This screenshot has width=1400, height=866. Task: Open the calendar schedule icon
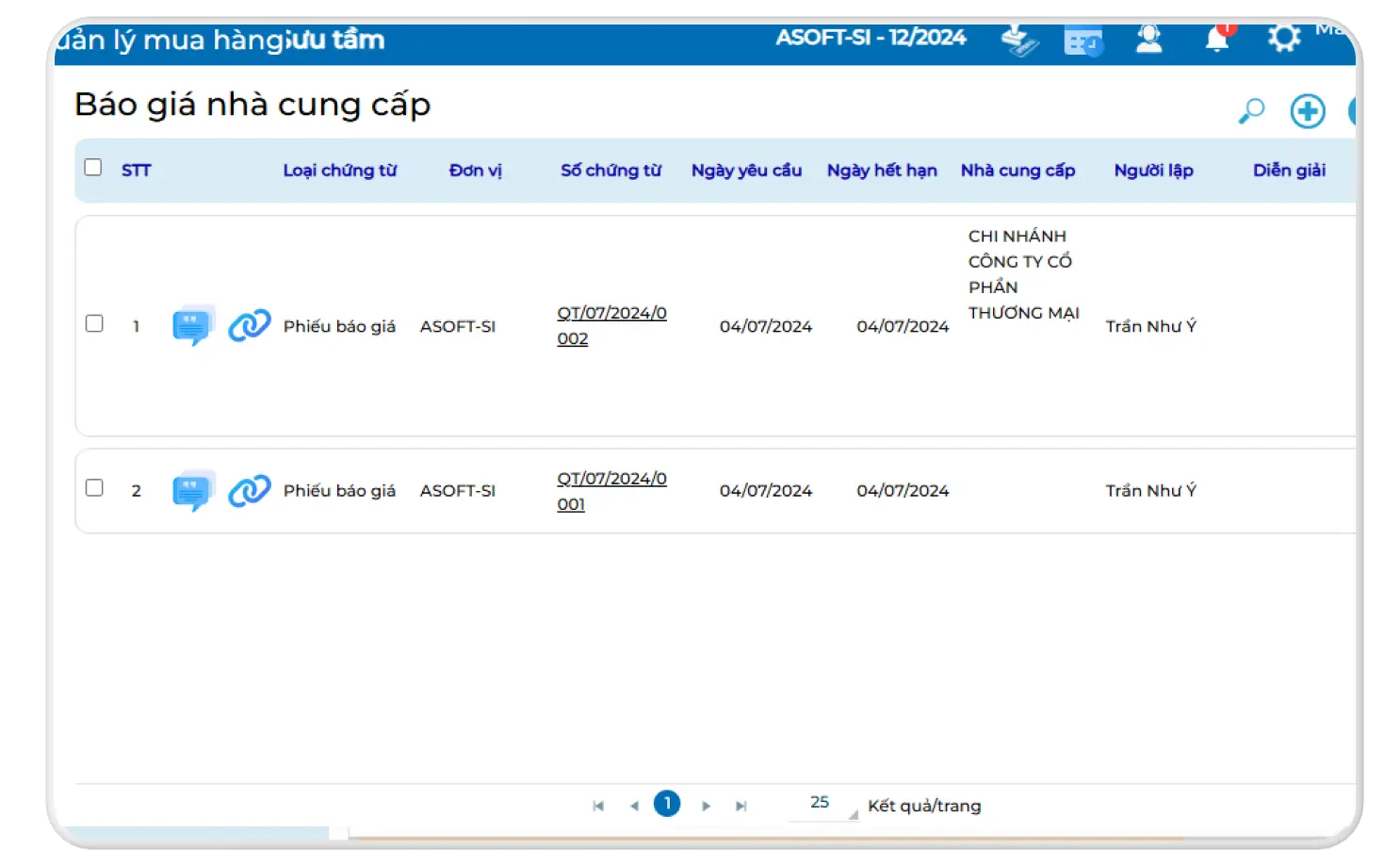pyautogui.click(x=1083, y=41)
